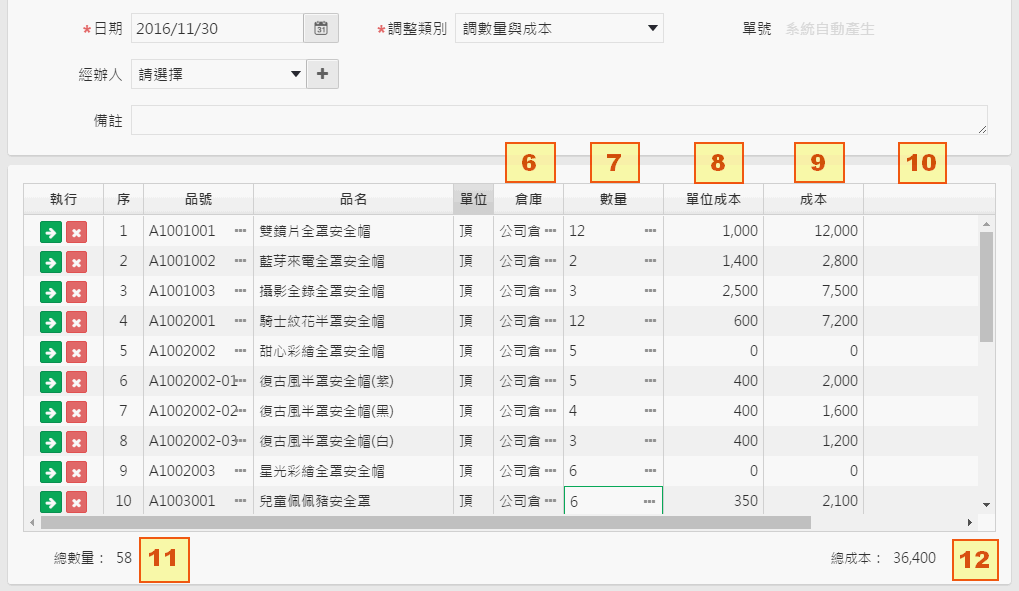Image resolution: width=1019 pixels, height=591 pixels.
Task: Delete row 10 A1003001 red X
Action: point(77,502)
